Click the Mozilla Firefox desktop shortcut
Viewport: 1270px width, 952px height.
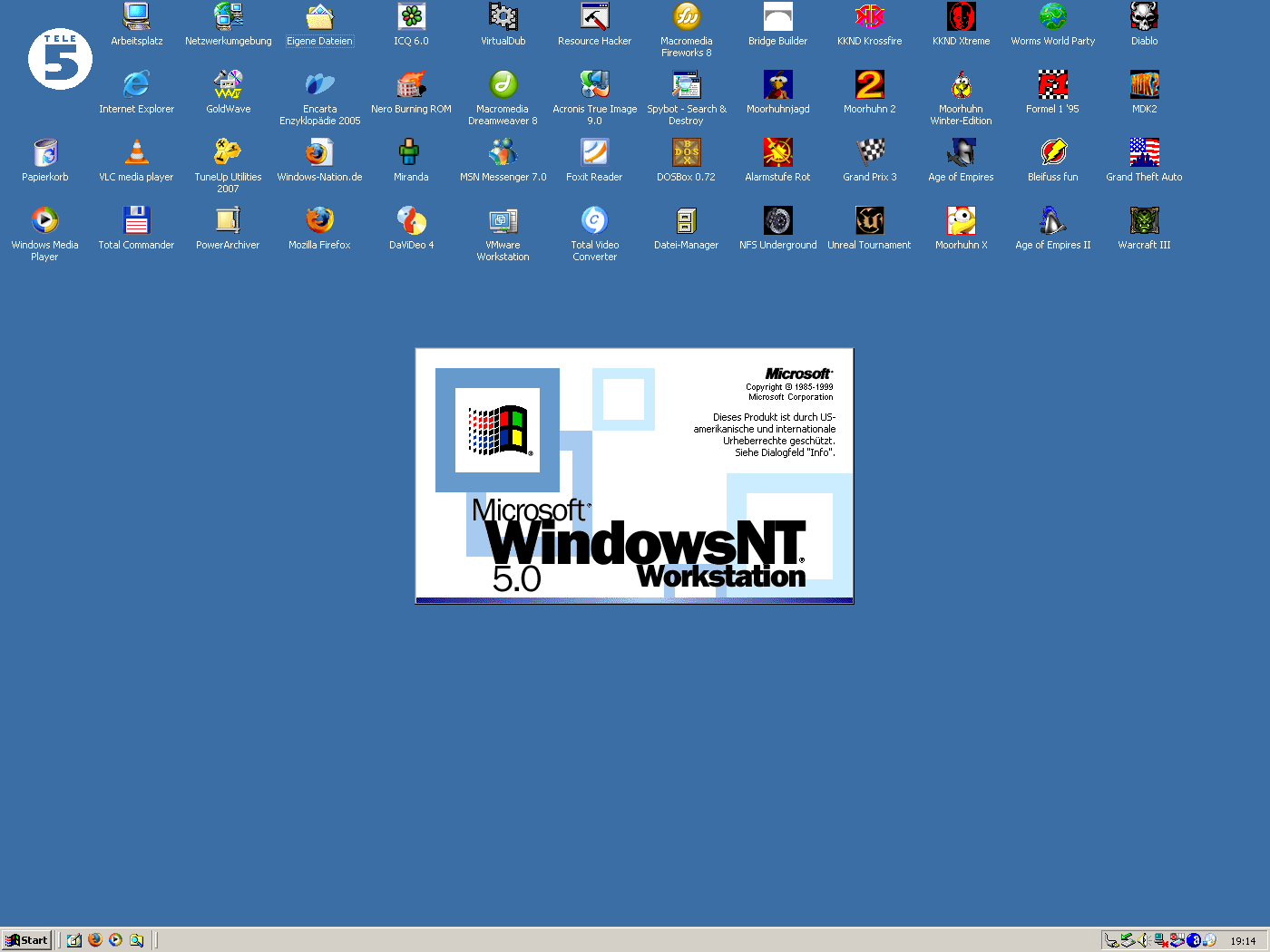(319, 220)
